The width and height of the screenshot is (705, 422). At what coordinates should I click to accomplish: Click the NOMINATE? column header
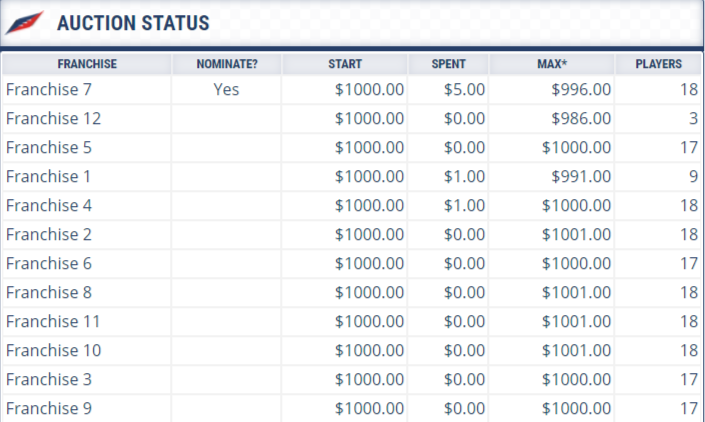[x=227, y=64]
